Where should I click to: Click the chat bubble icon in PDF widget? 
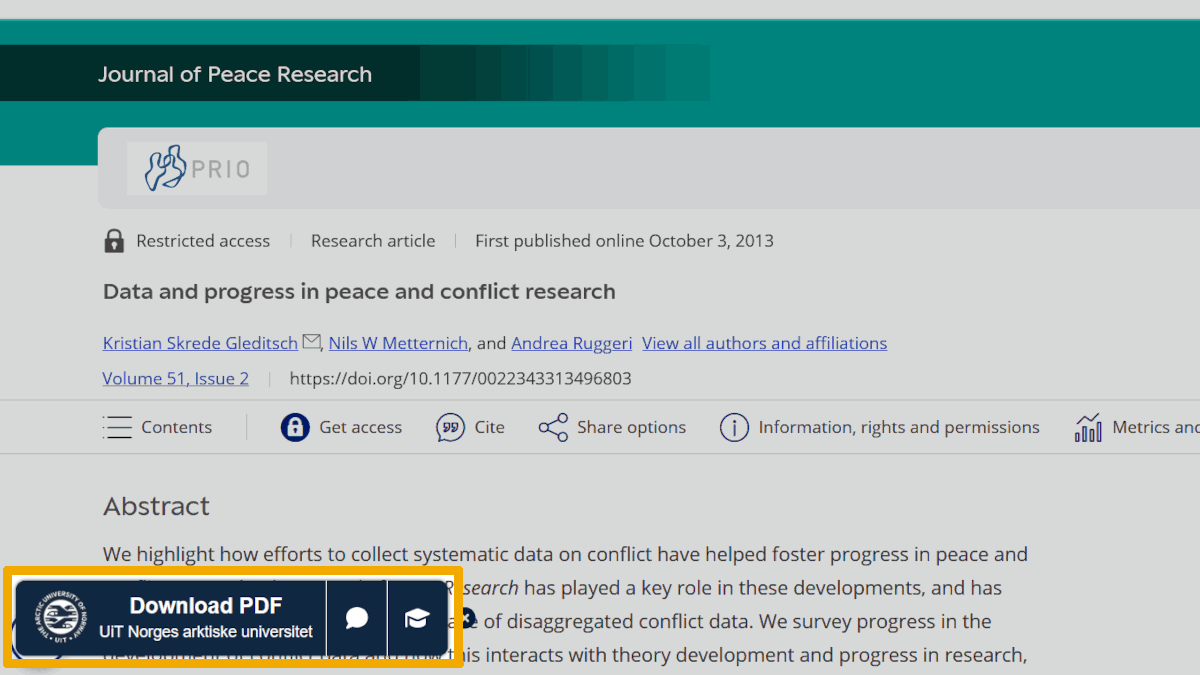point(357,618)
